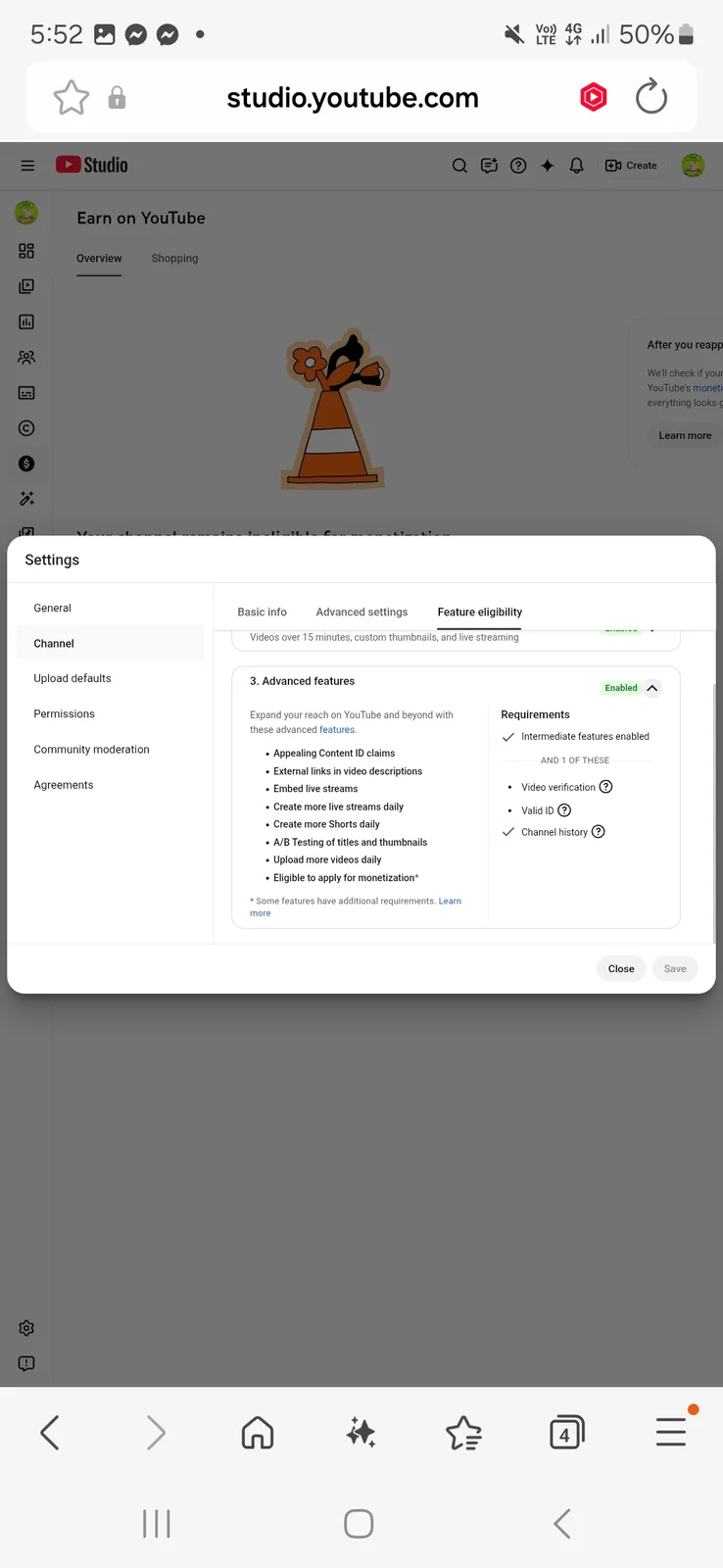Image resolution: width=723 pixels, height=1568 pixels.
Task: Click "Appealing Content ID claims" list item
Action: coord(334,754)
